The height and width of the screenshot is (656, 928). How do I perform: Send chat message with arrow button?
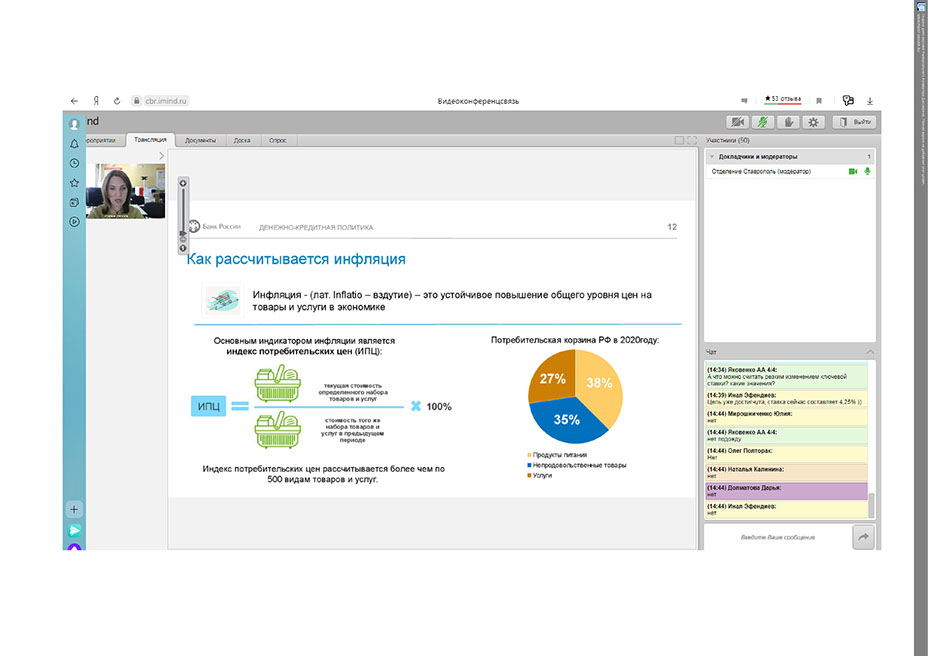(862, 537)
